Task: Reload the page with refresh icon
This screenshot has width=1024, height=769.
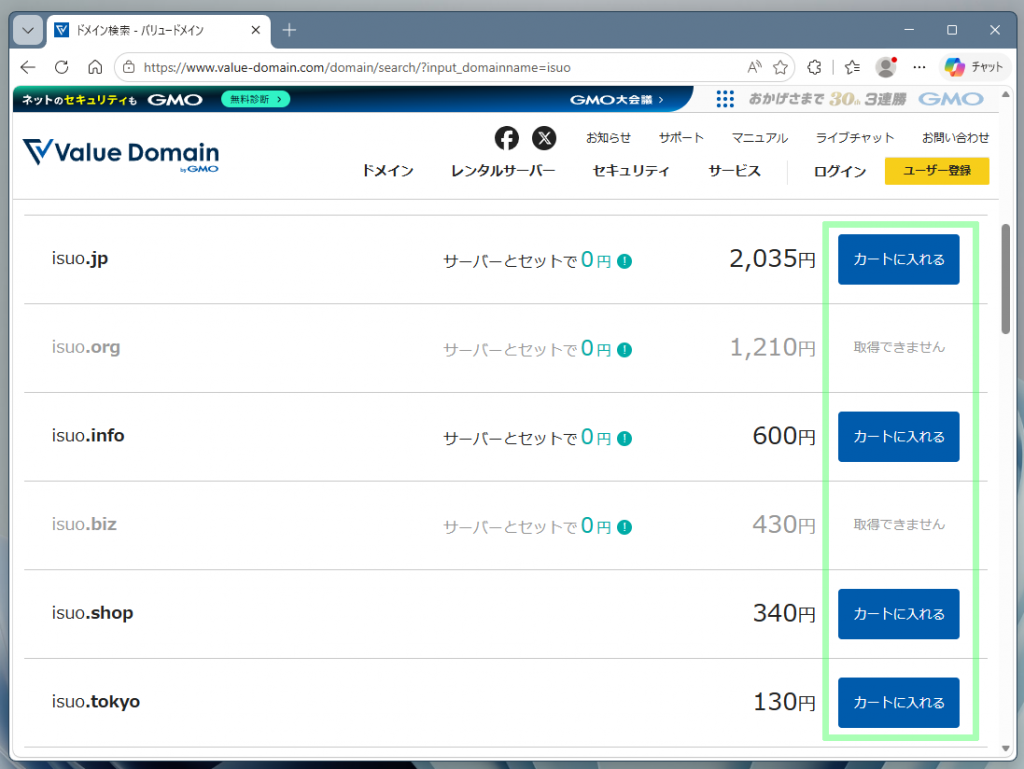Action: (x=61, y=67)
